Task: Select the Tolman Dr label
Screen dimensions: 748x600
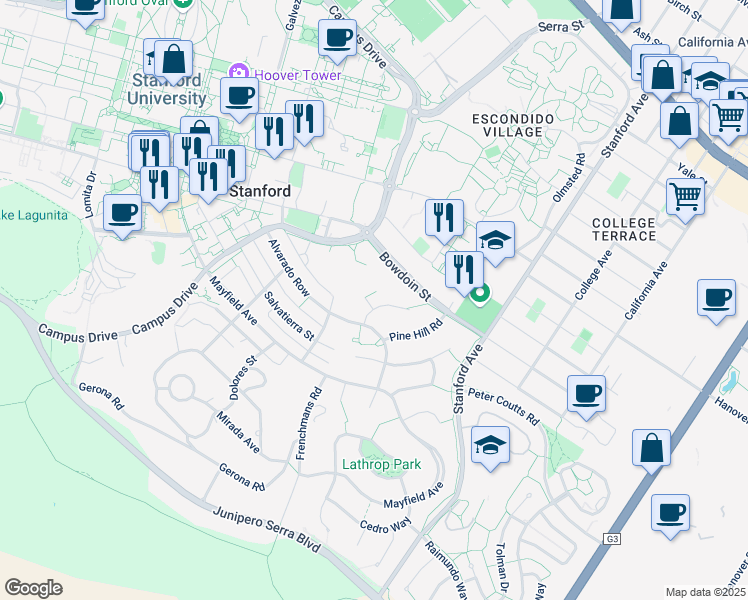Action: click(502, 568)
